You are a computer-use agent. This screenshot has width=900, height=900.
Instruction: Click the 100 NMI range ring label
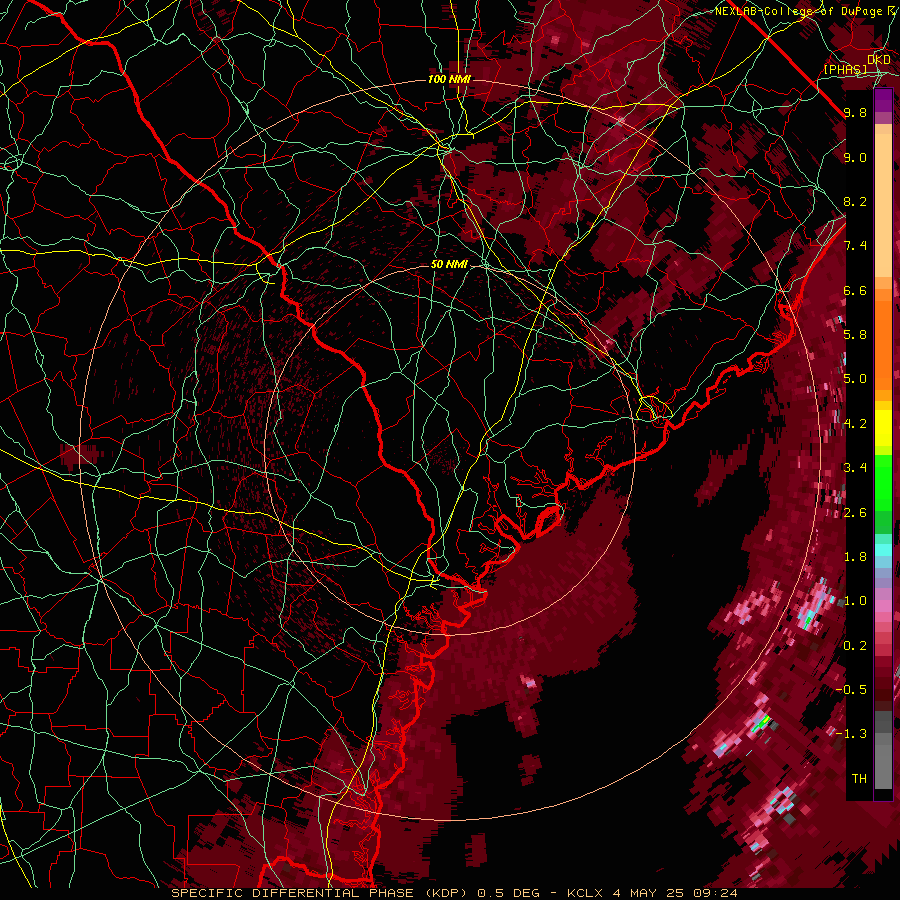[x=449, y=79]
